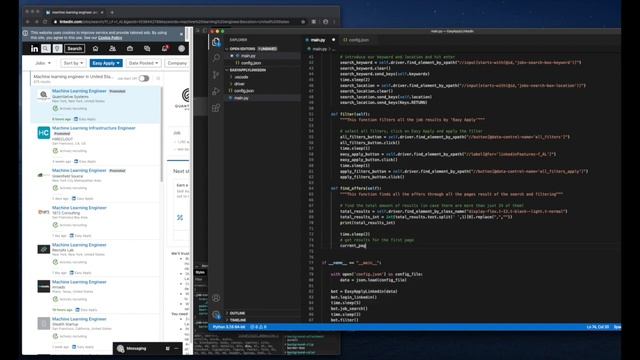Image resolution: width=640 pixels, height=360 pixels.
Task: Click Errors and warnings status bar indicator
Action: [258, 327]
